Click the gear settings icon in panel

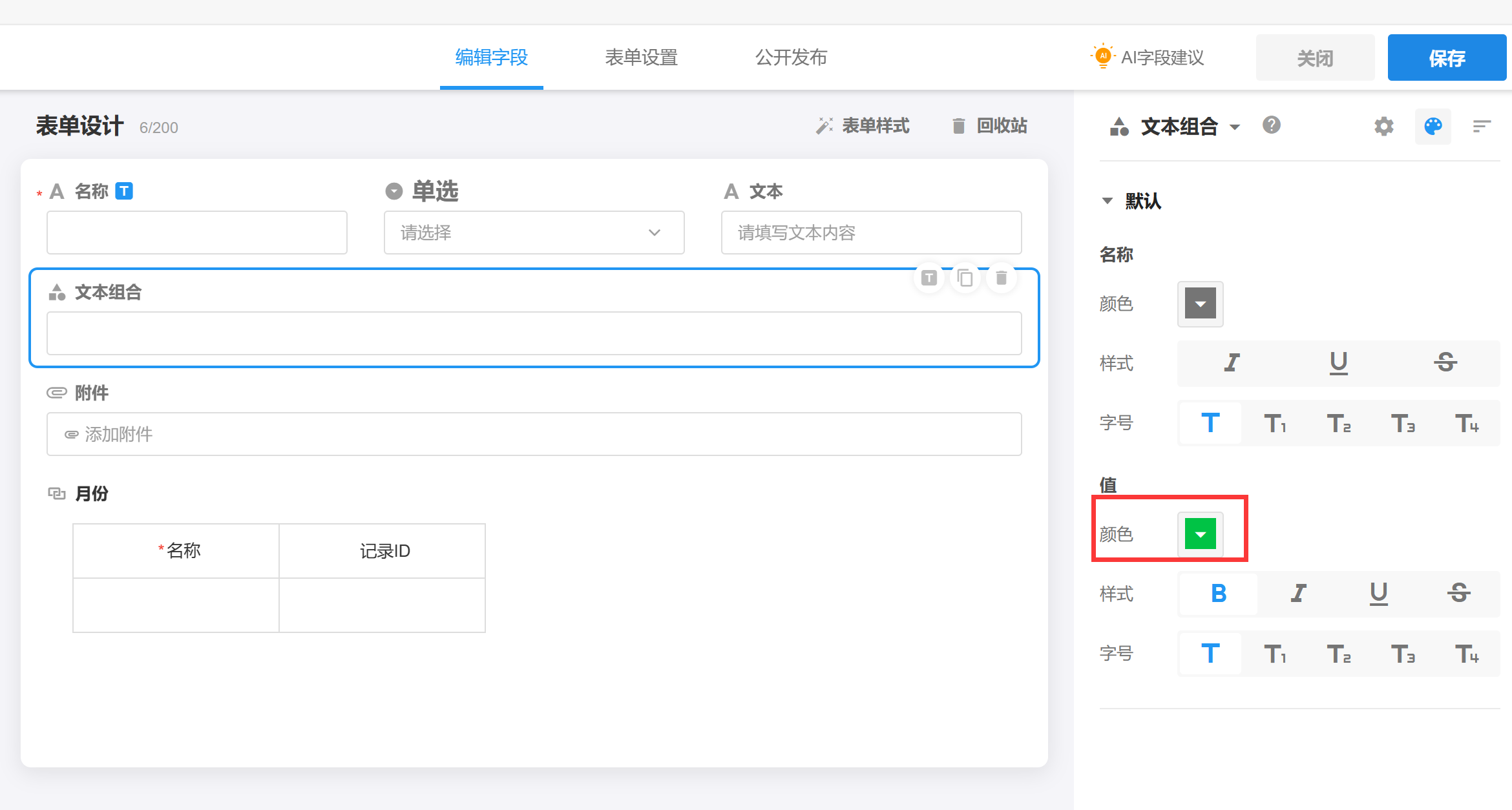click(1383, 126)
